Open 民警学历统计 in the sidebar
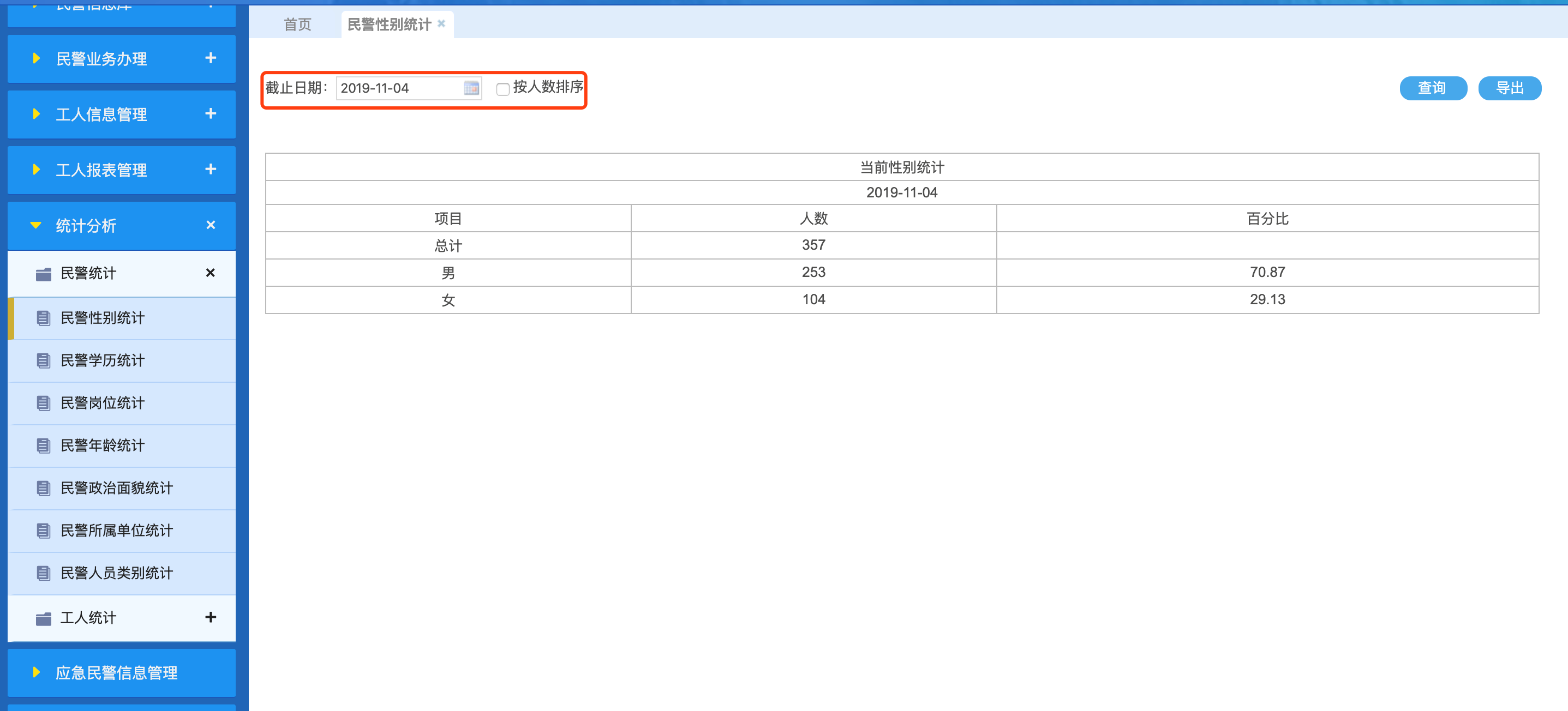The image size is (1568, 711). 122,360
